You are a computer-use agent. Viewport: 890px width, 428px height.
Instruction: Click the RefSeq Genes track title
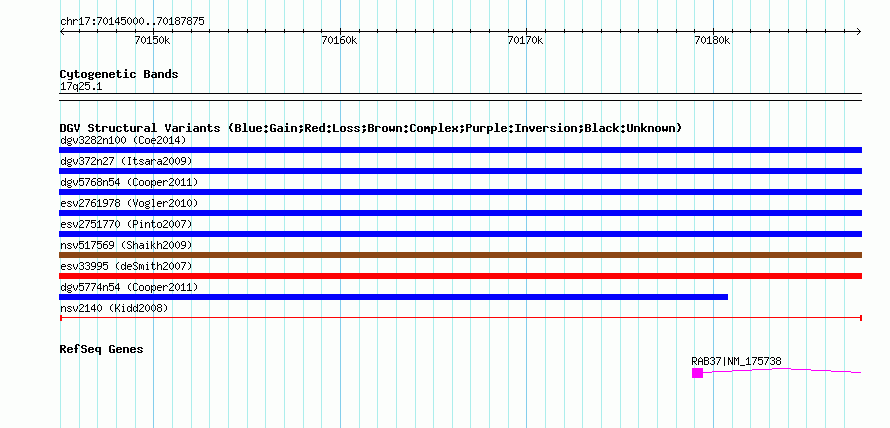[101, 349]
